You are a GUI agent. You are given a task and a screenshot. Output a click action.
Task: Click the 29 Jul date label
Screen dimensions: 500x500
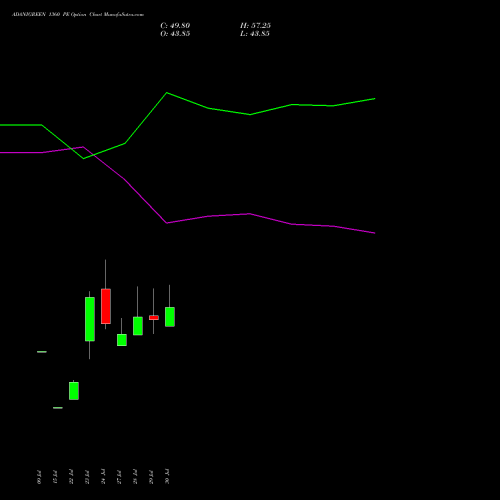(151, 477)
